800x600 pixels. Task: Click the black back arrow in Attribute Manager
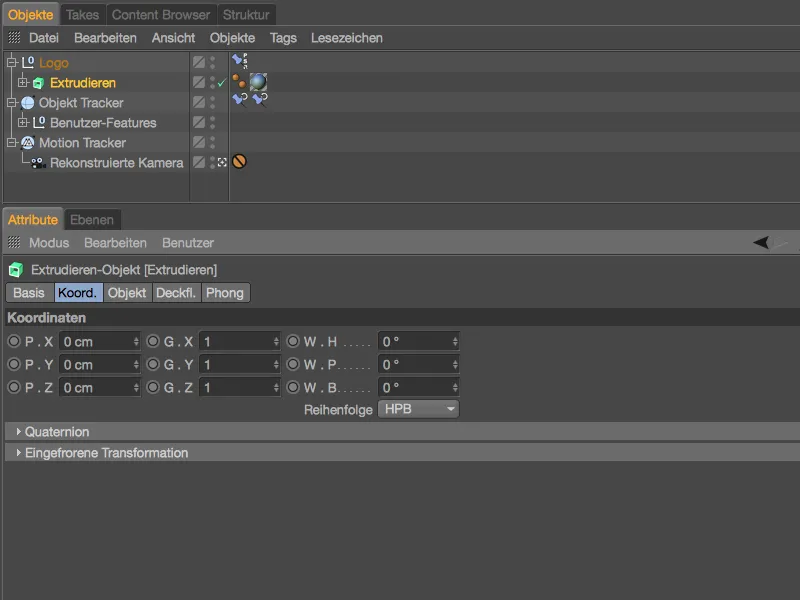point(761,242)
